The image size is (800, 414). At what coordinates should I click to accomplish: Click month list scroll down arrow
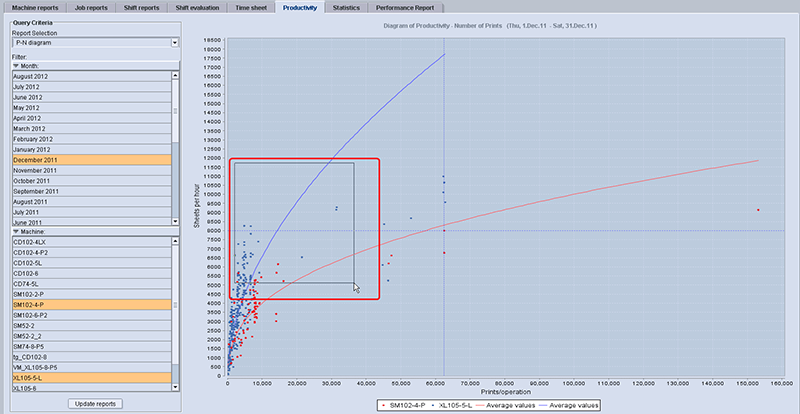176,222
